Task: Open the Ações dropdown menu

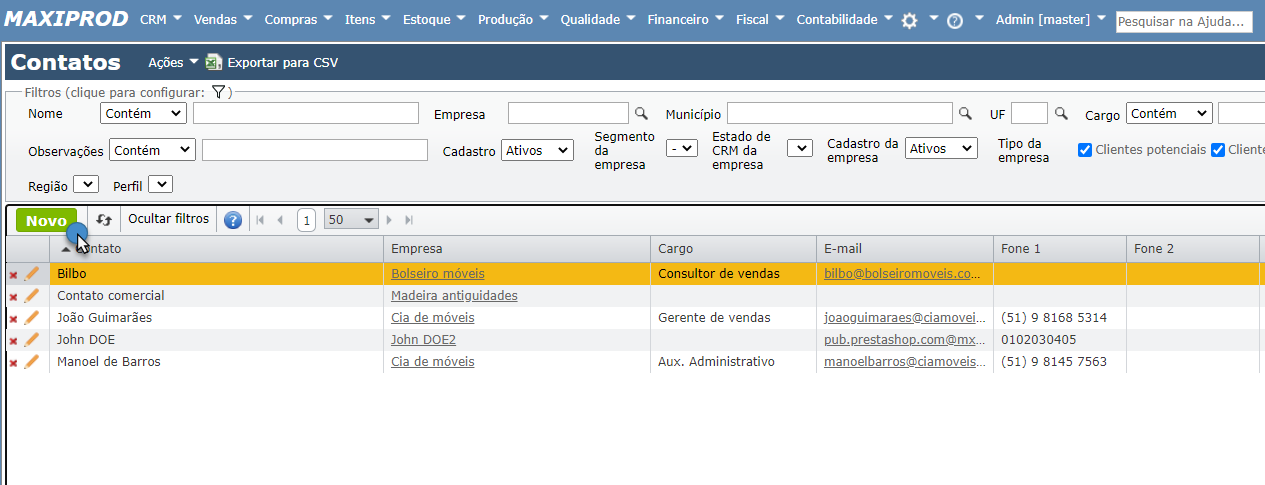Action: 174,62
